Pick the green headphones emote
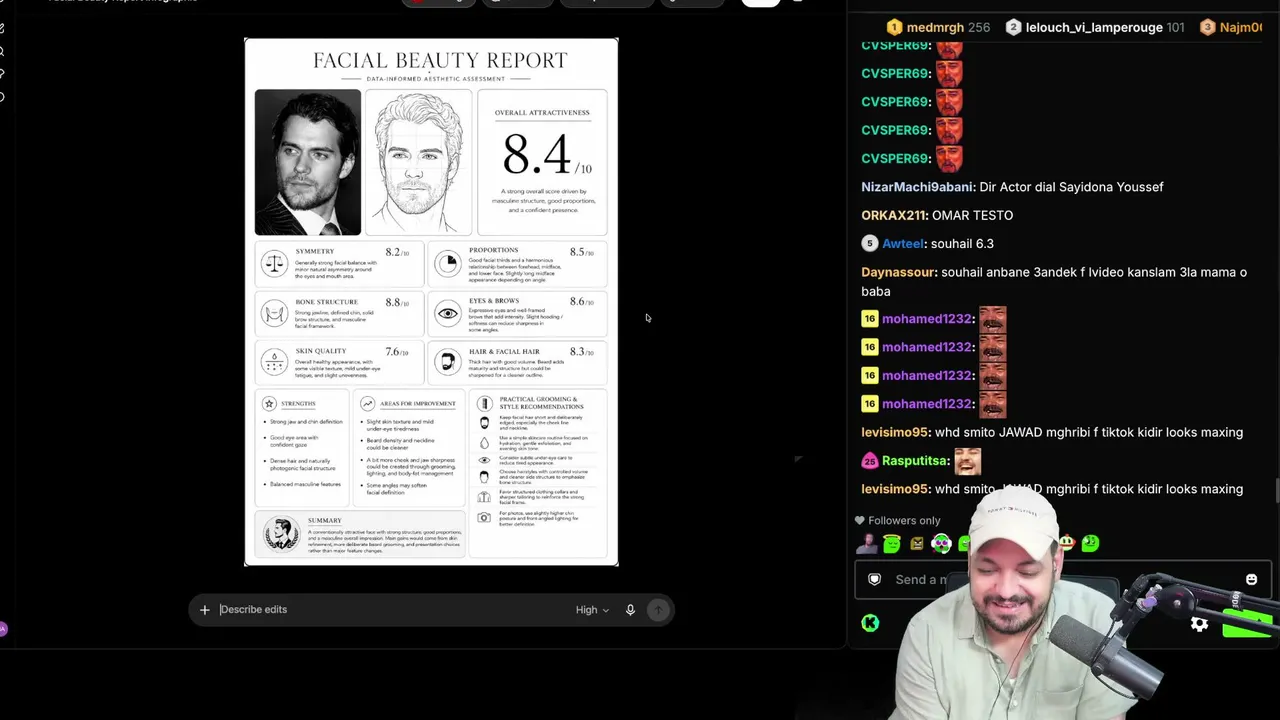 941,544
